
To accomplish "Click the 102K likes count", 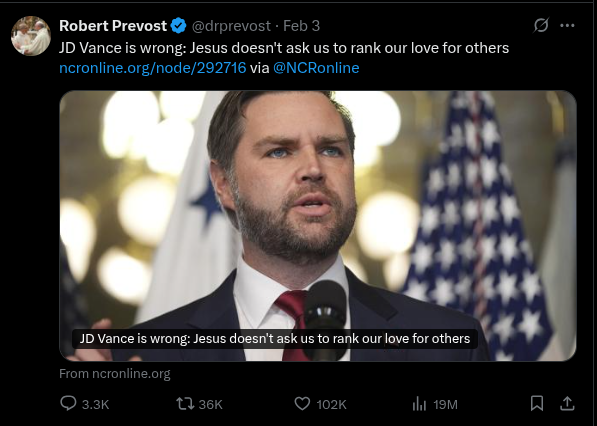I will (331, 404).
